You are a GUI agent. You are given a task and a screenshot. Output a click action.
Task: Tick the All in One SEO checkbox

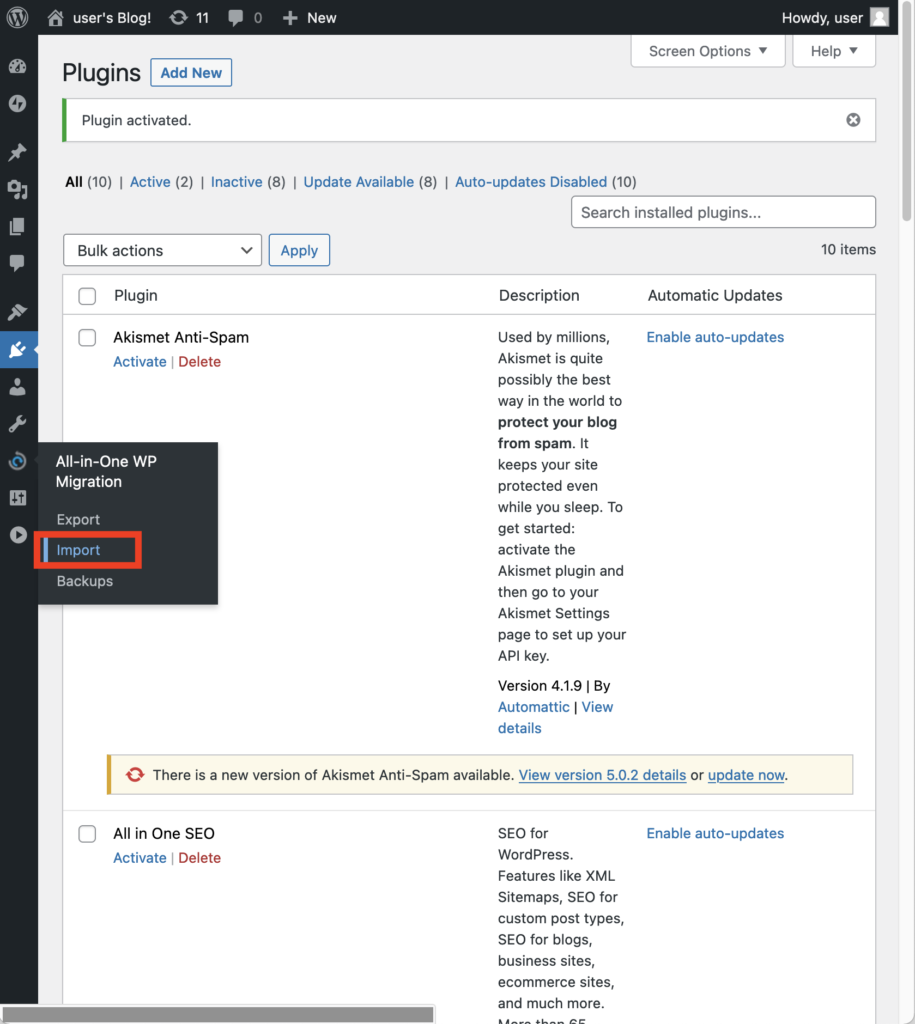point(87,834)
